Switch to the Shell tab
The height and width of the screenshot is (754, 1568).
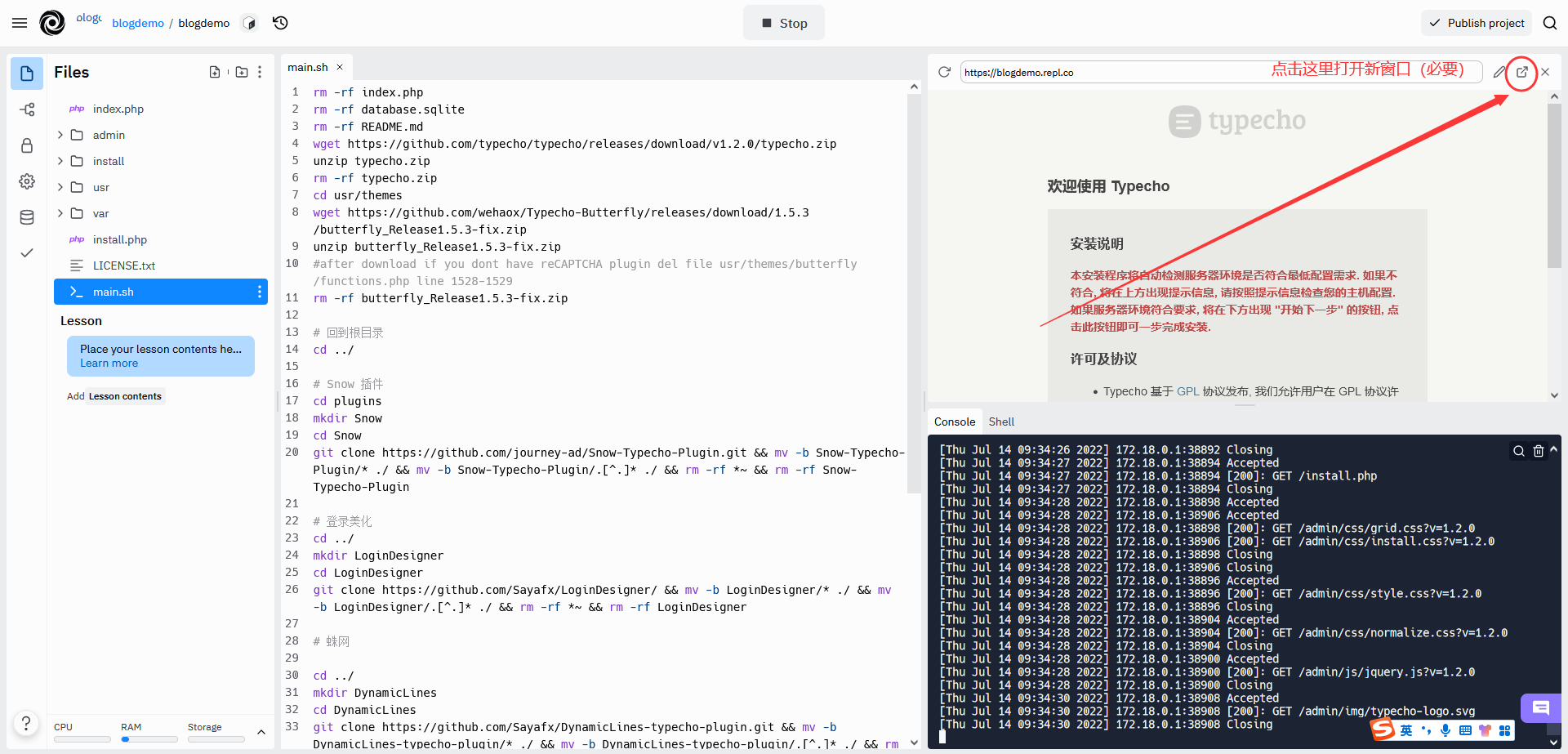1001,422
